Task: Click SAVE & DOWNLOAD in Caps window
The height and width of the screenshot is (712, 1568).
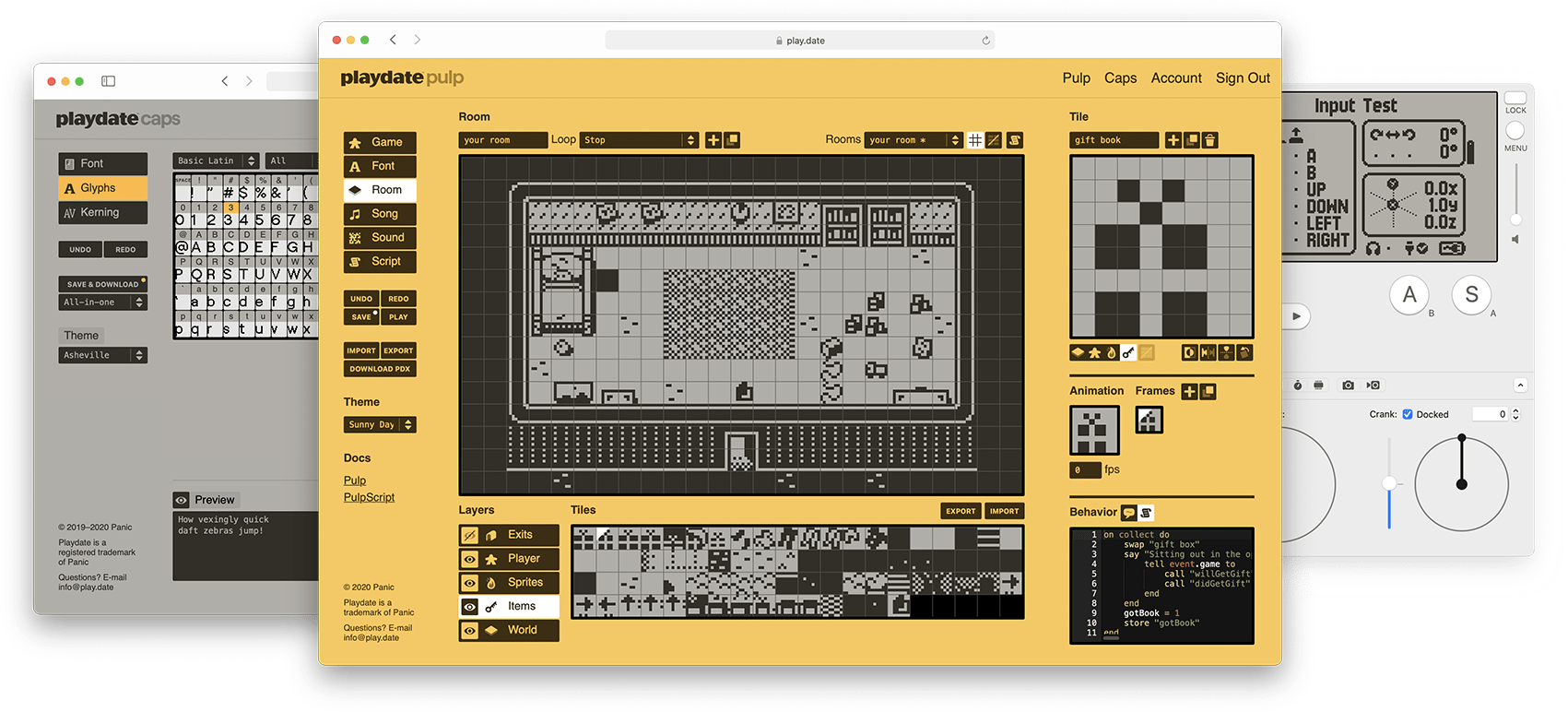Action: pos(103,284)
